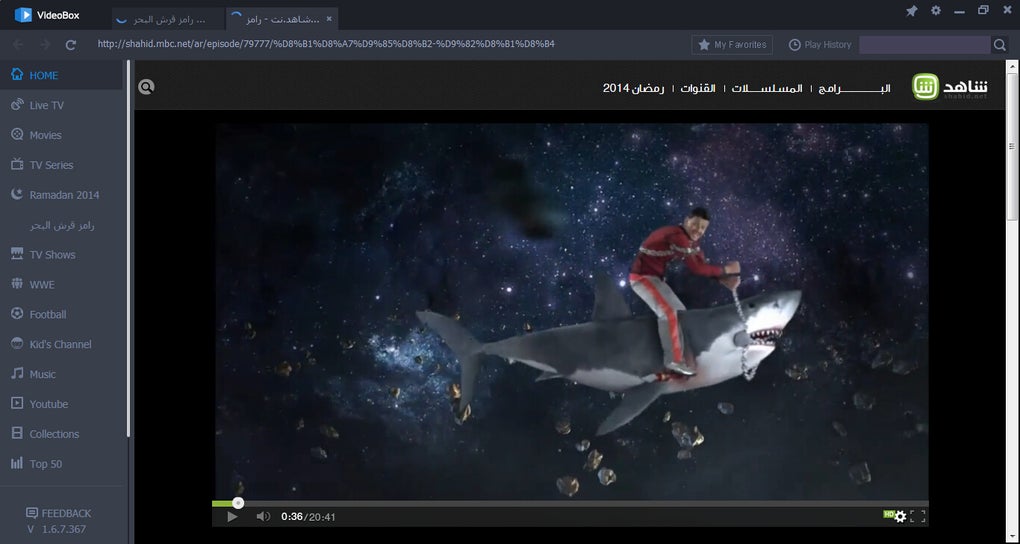Click version number V 1.6.7.367
Screen dimensions: 1020x544
tap(57, 529)
